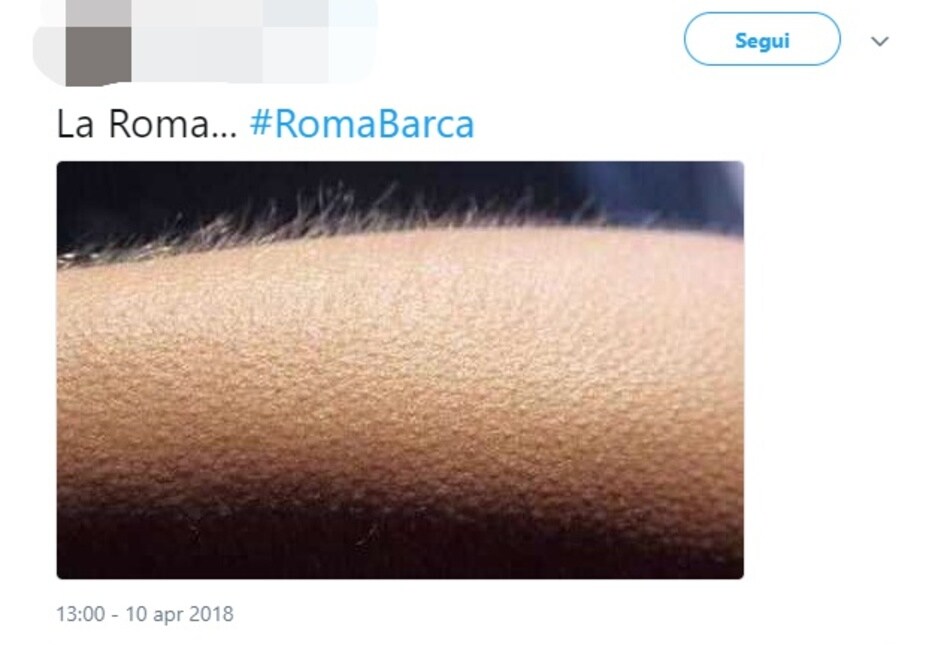Click the Segui follow button
This screenshot has height=645, width=935.
[761, 39]
